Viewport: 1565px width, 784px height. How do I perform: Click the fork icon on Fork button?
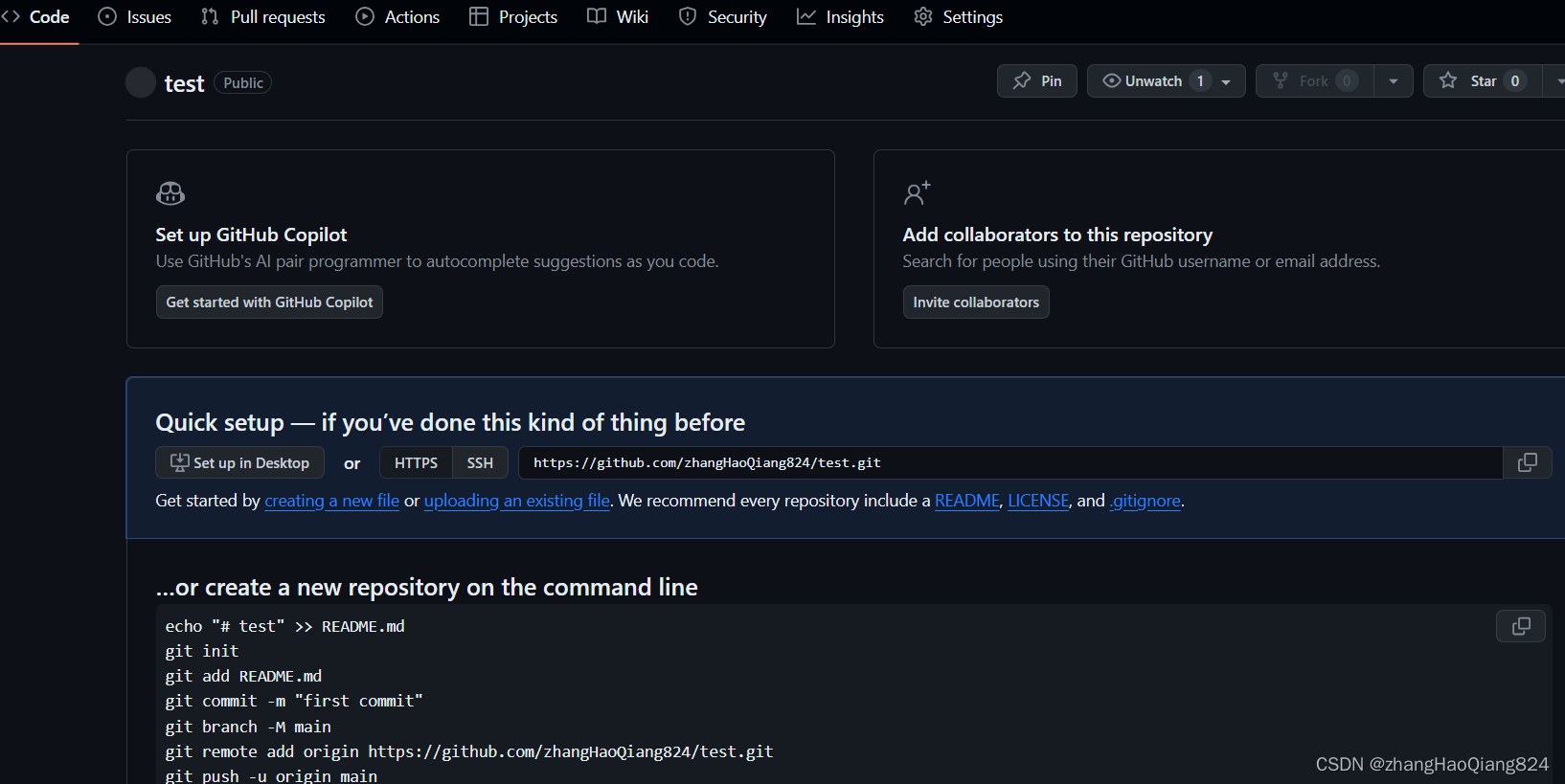(1281, 81)
